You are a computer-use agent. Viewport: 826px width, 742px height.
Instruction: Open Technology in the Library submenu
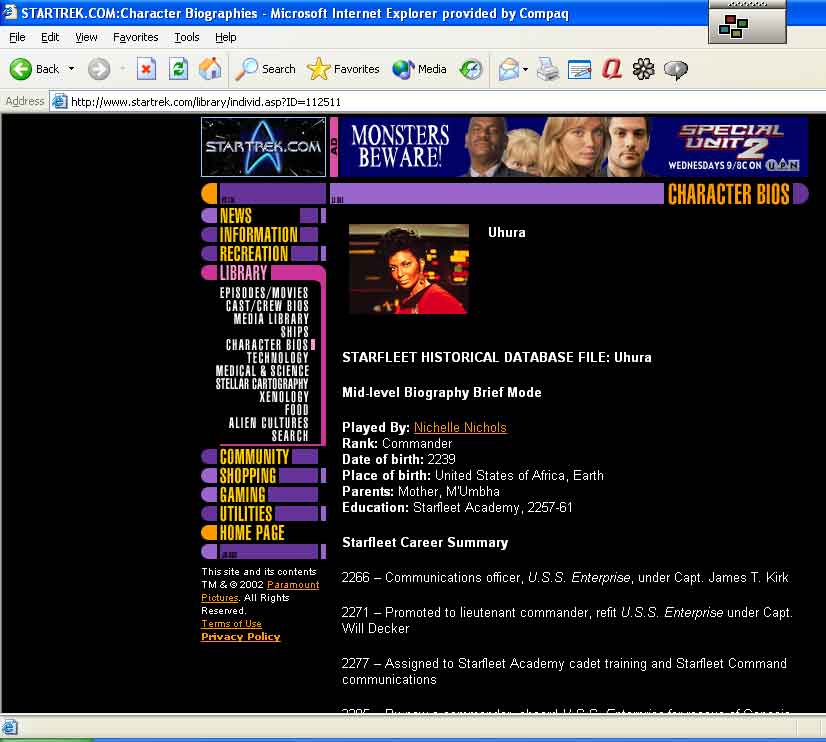[x=278, y=358]
